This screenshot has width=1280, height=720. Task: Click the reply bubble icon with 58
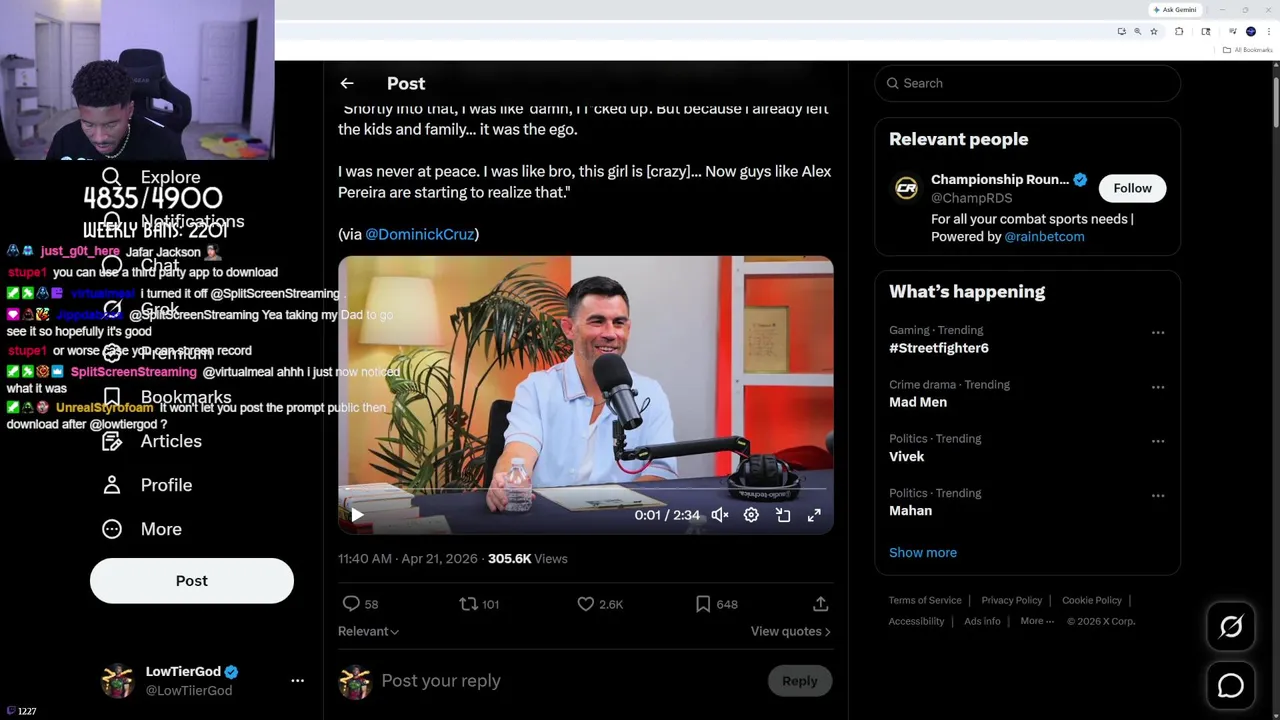360,604
